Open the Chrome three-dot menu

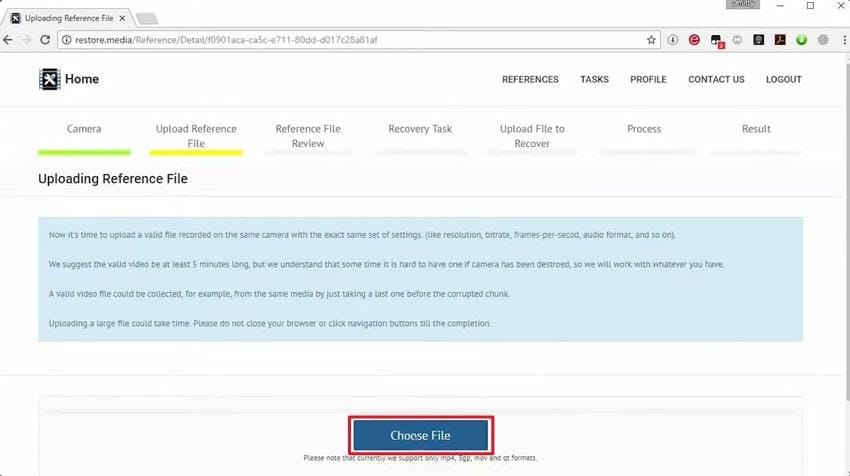[843, 40]
